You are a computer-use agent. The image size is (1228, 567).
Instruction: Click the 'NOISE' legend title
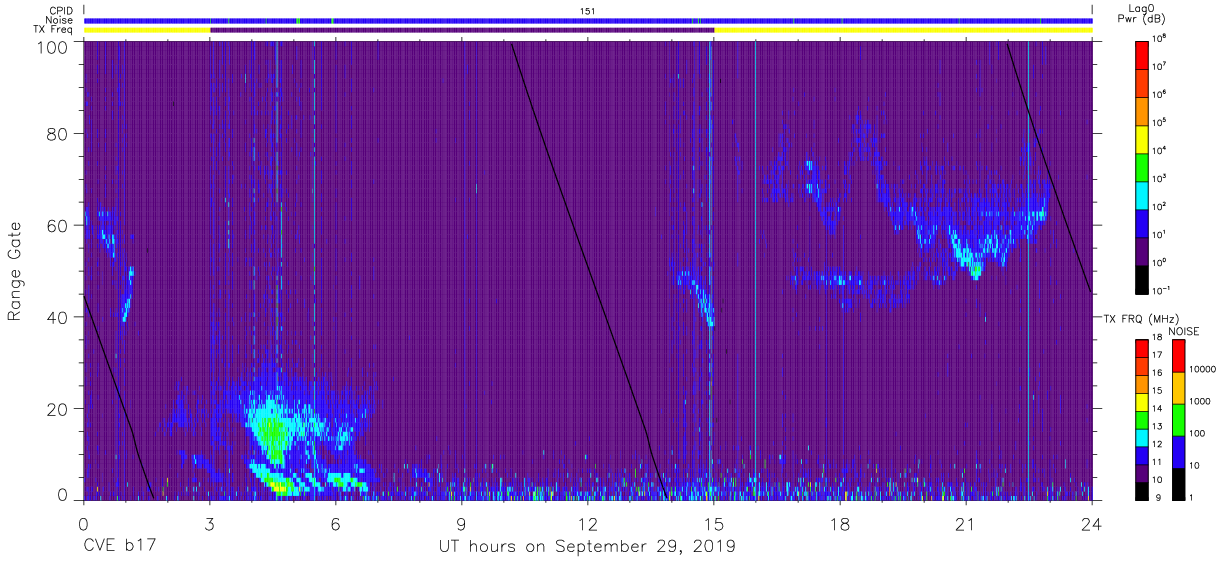pyautogui.click(x=1183, y=331)
